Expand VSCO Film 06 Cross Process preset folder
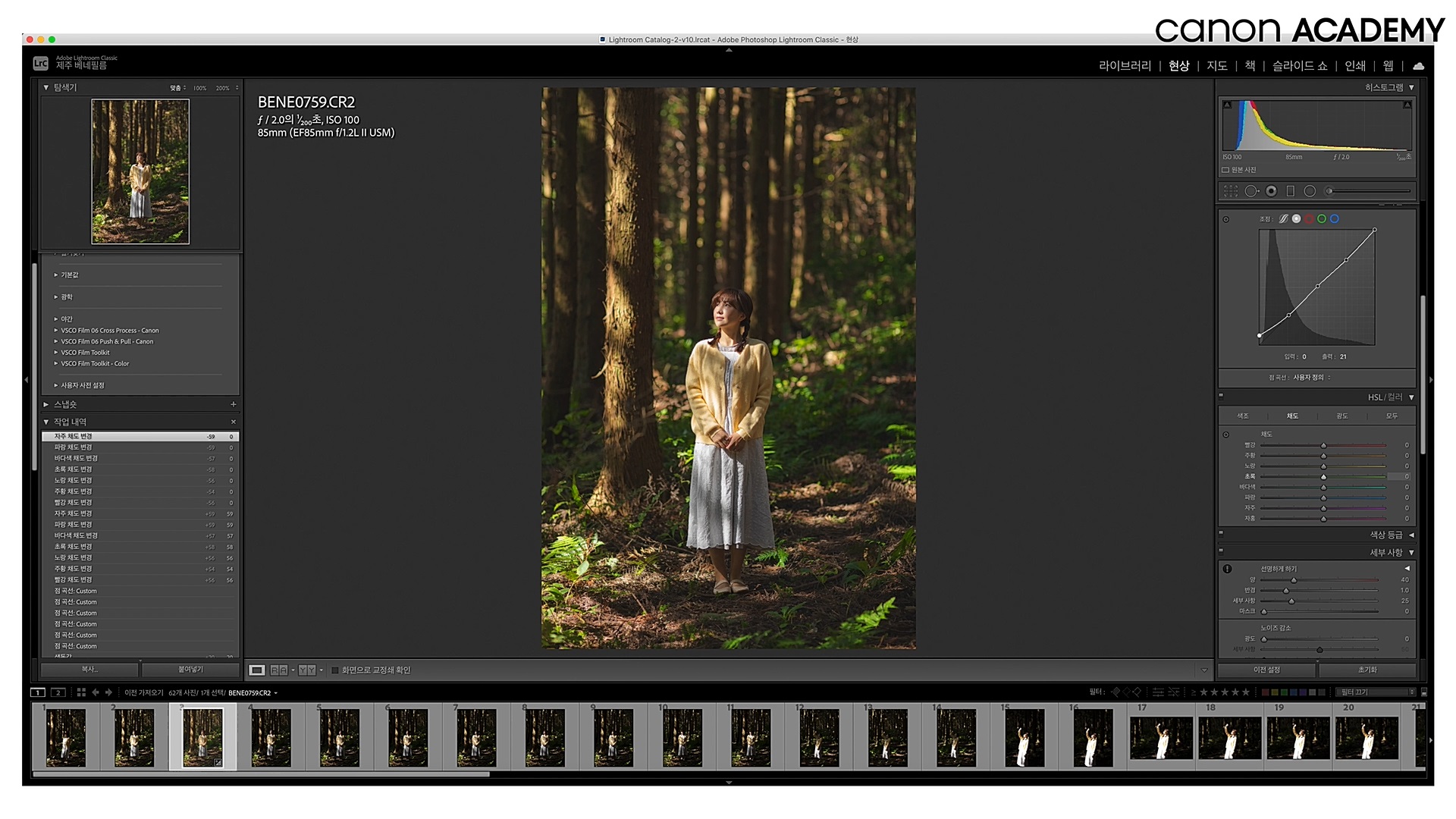This screenshot has height=819, width=1456. [x=56, y=331]
